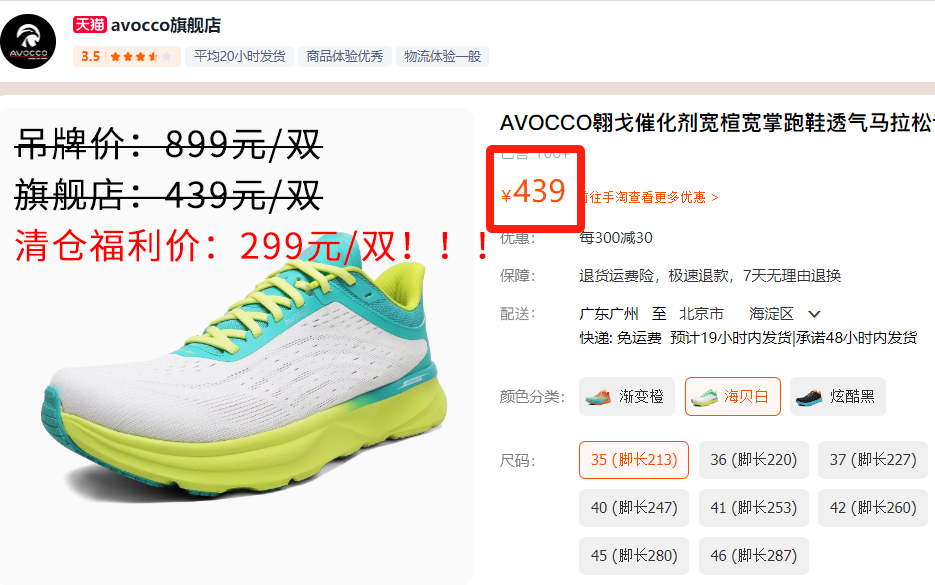
Task: Choose size 40 (脚长247)
Action: tap(634, 508)
